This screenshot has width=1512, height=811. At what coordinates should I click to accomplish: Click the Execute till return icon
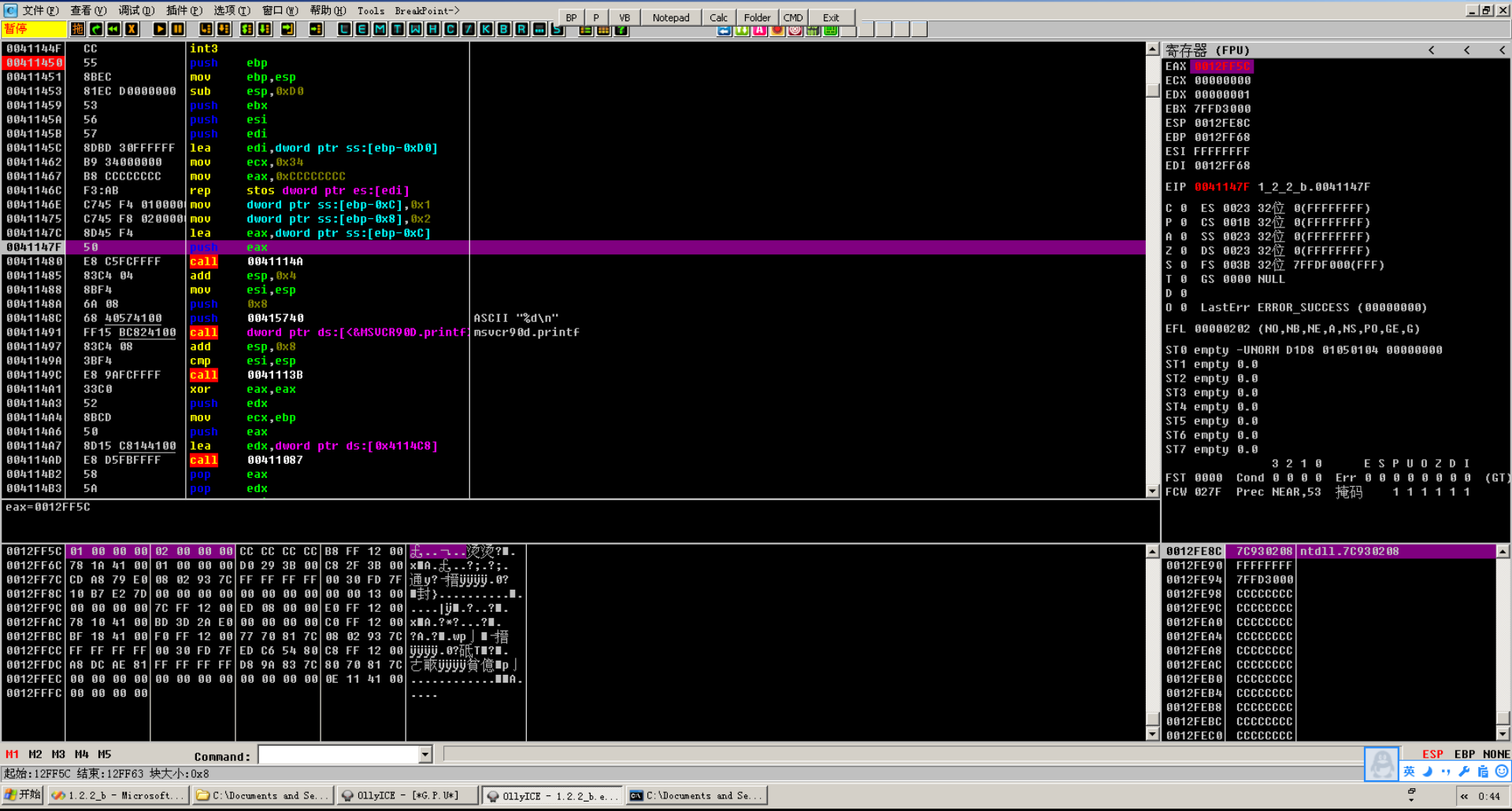pyautogui.click(x=288, y=29)
